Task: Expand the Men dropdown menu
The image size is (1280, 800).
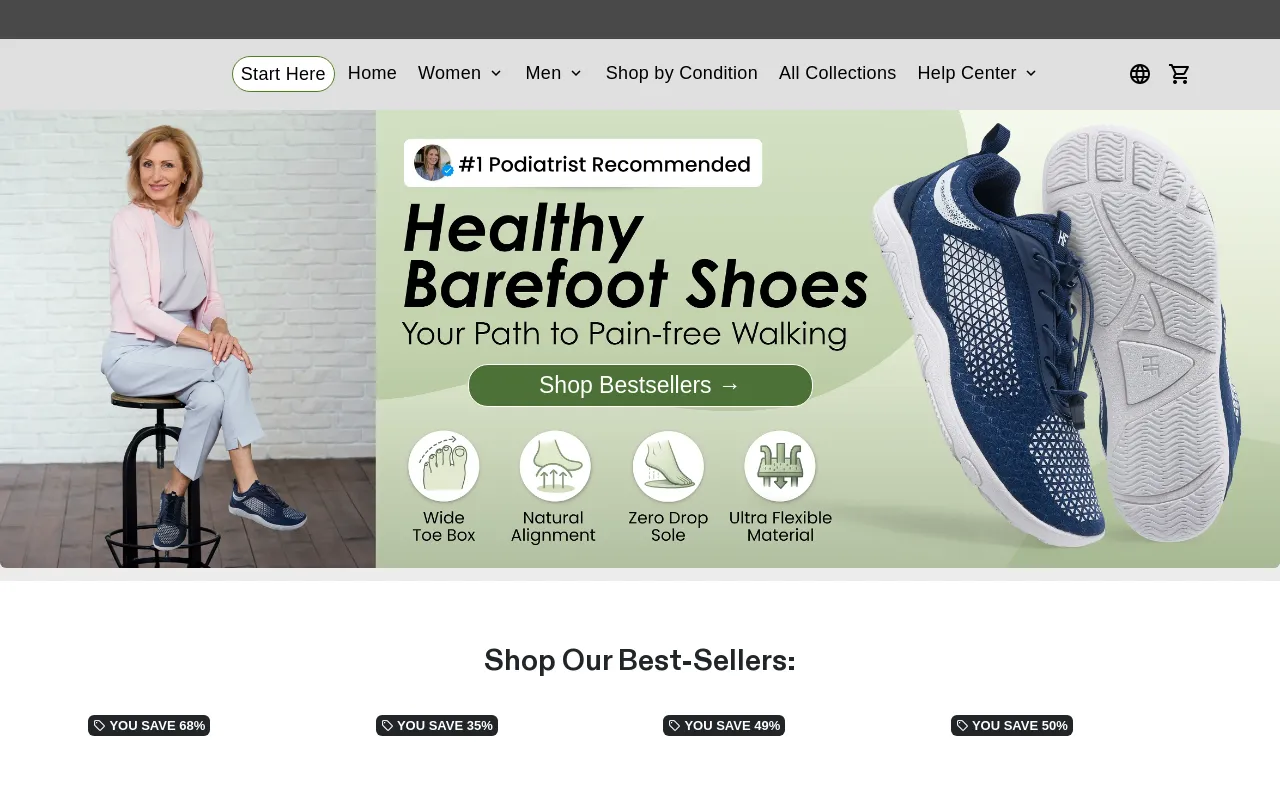Action: (x=554, y=73)
